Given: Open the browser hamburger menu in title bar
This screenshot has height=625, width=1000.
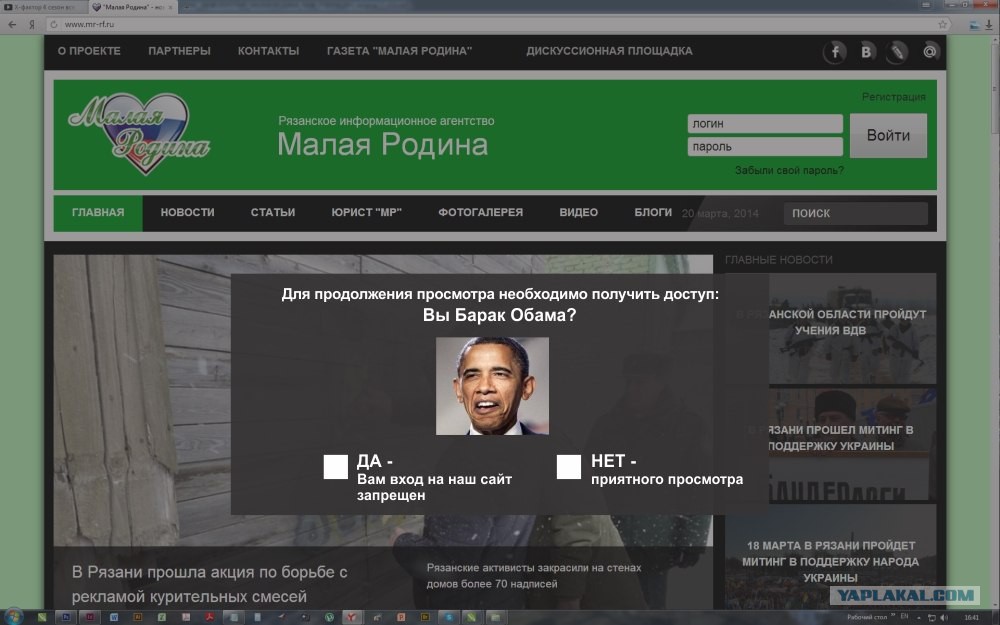Looking at the screenshot, I should click(926, 4).
